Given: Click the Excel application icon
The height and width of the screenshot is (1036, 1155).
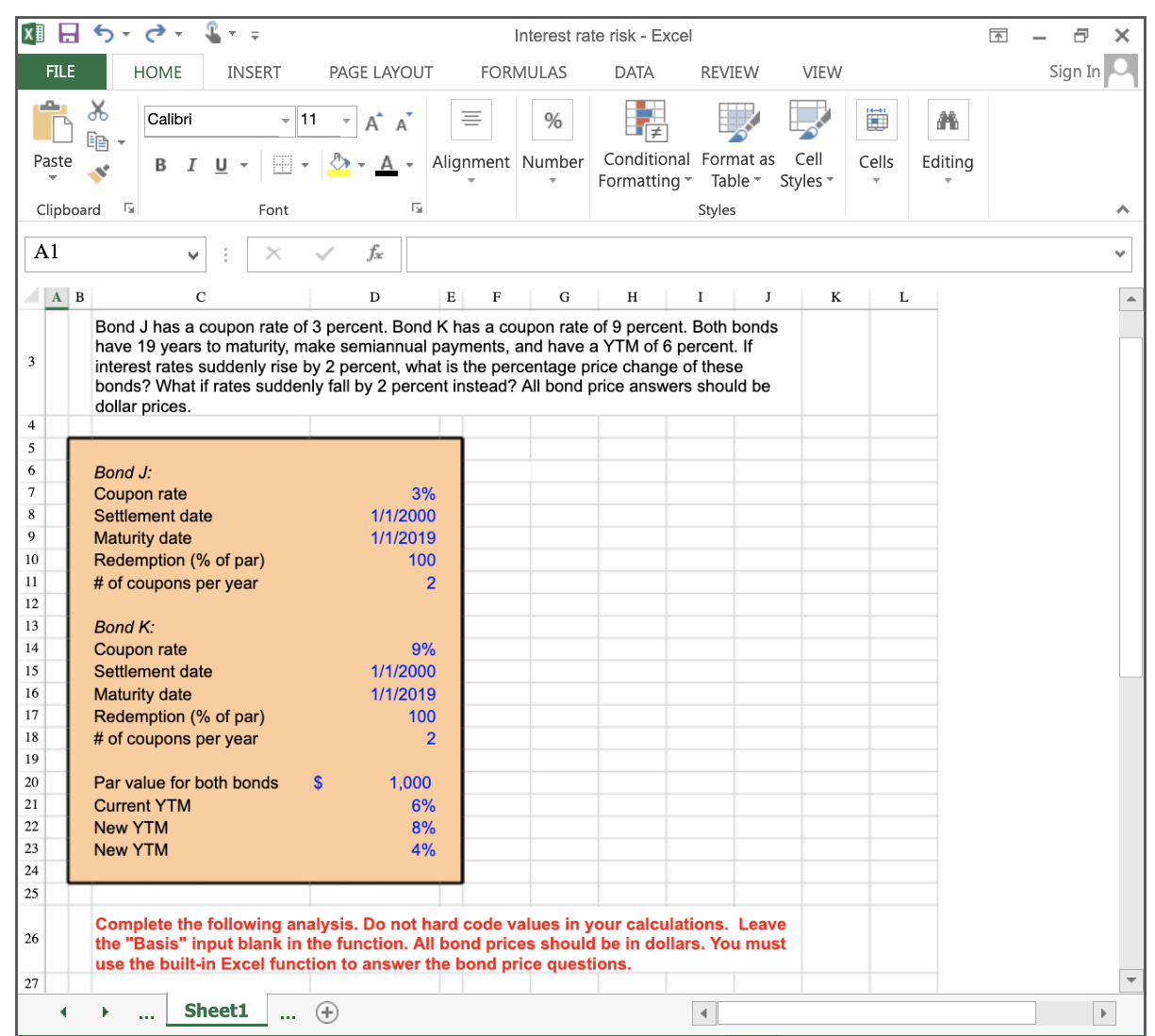Looking at the screenshot, I should click(x=33, y=35).
